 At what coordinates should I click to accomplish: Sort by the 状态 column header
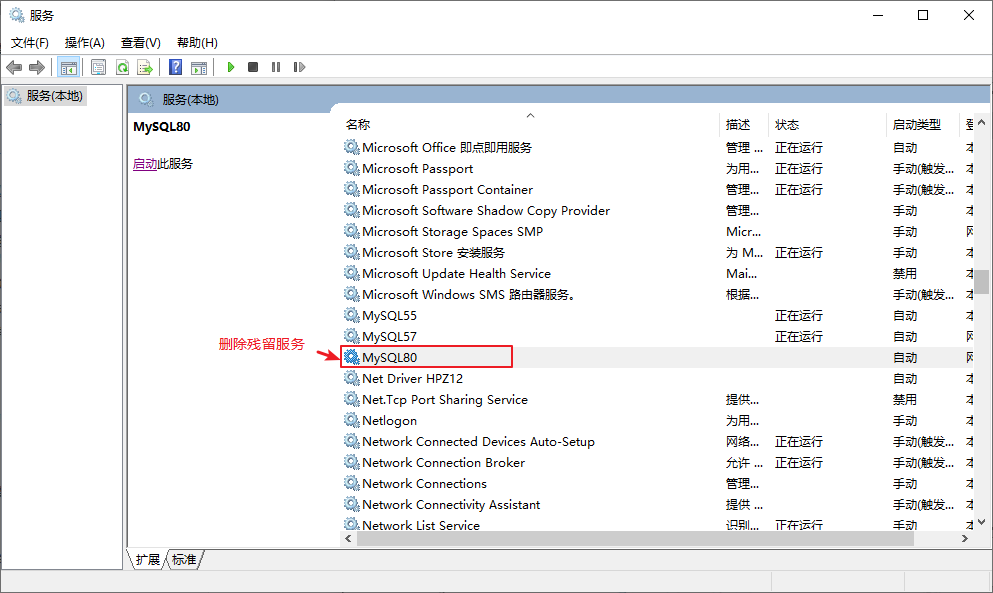[827, 125]
